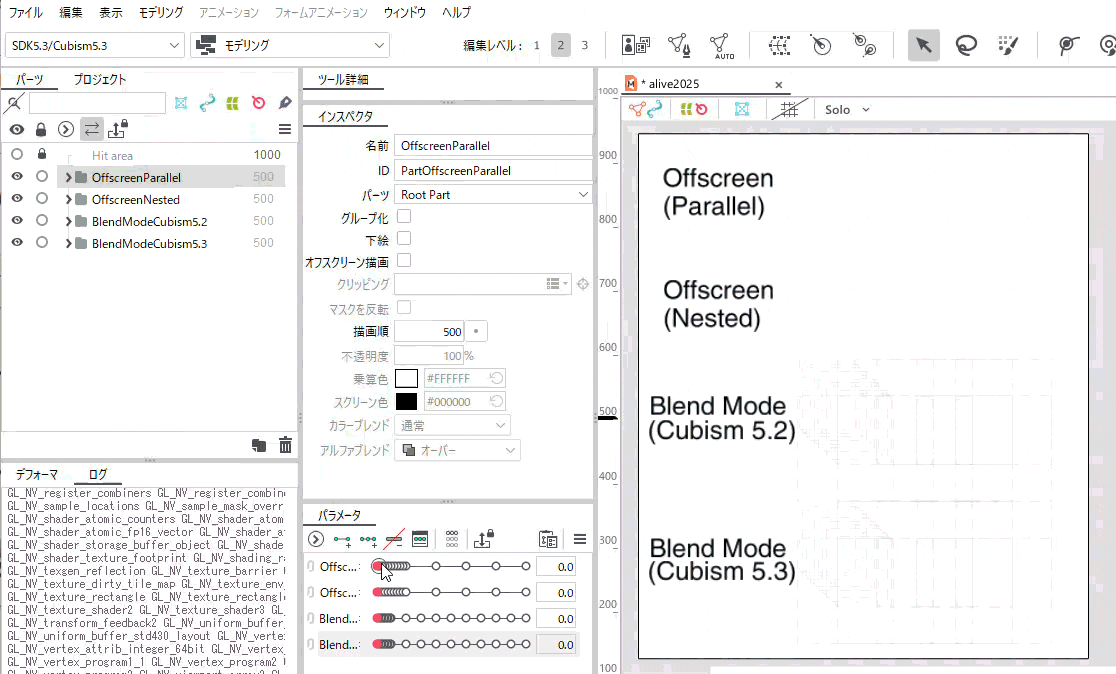
Task: Activate the lasso selection tool
Action: point(966,45)
